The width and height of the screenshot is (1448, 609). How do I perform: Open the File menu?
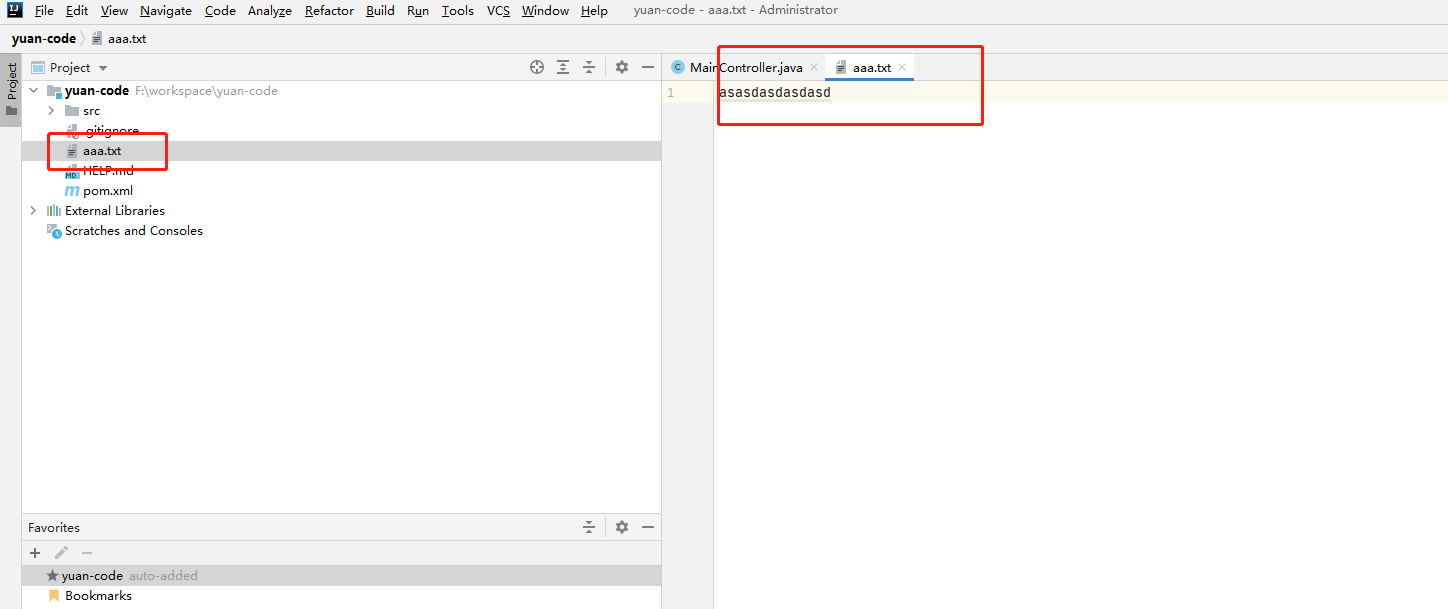coord(44,11)
